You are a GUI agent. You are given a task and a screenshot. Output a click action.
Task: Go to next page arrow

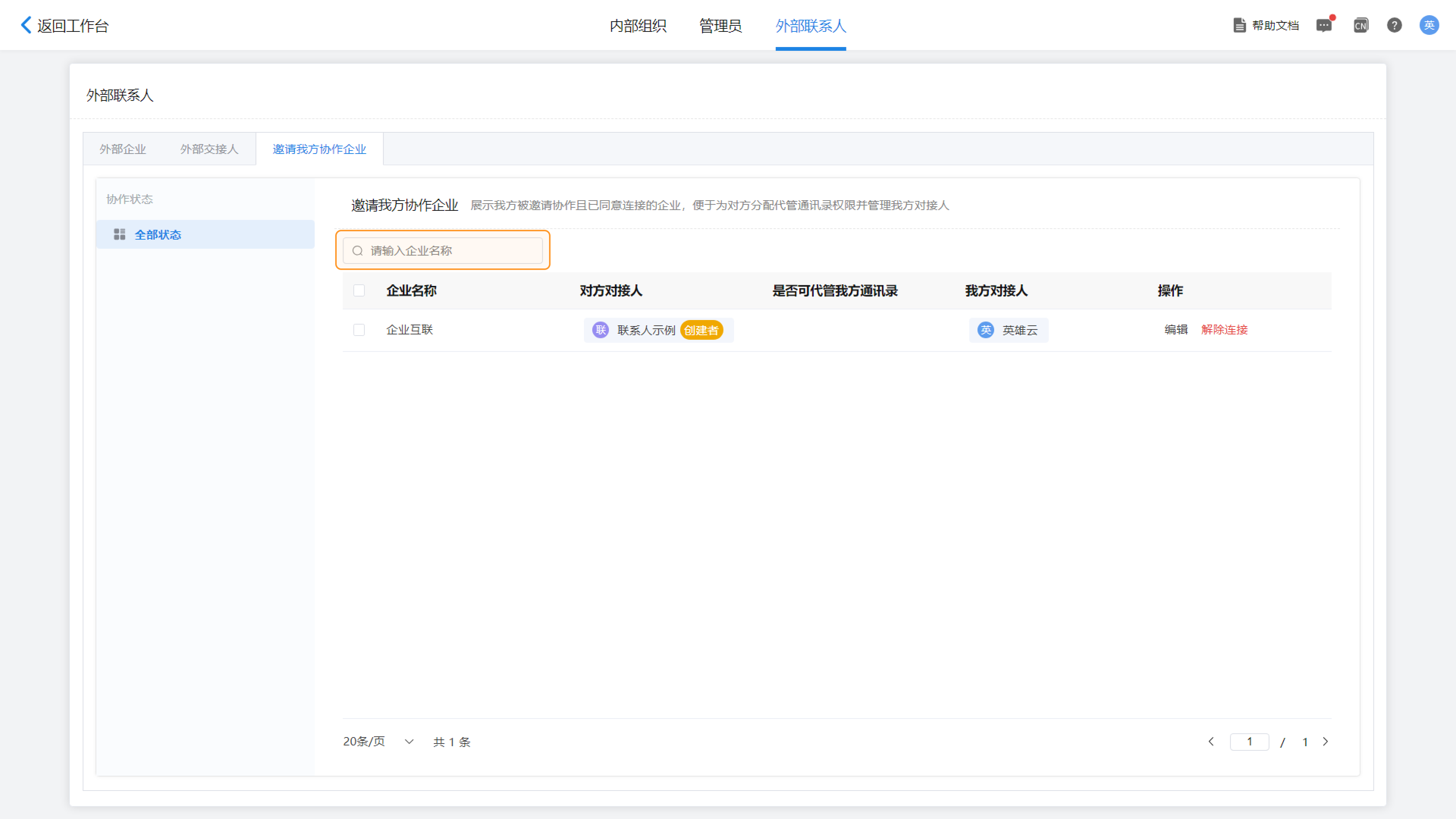1326,742
